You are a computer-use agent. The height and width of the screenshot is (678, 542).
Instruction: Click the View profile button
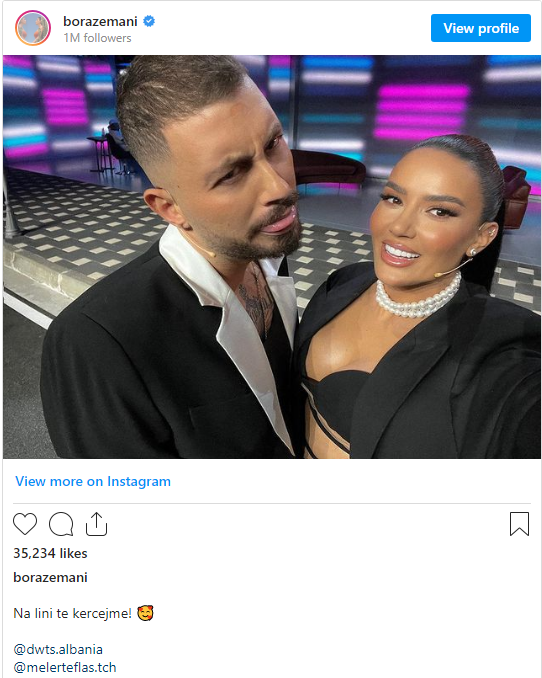click(481, 28)
